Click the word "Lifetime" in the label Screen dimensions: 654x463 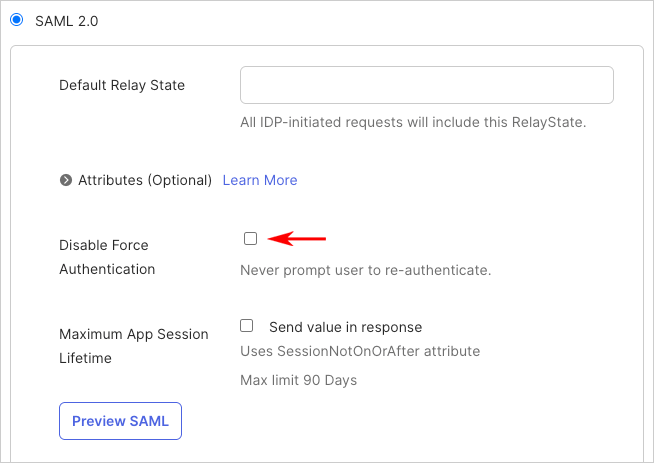click(87, 358)
